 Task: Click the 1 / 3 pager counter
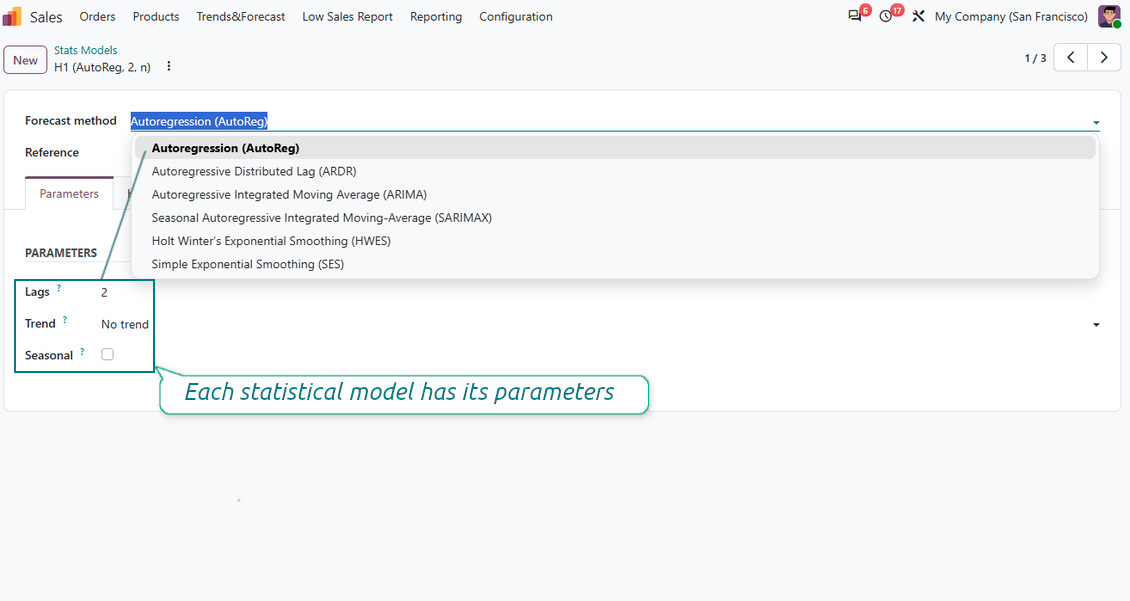(1036, 58)
